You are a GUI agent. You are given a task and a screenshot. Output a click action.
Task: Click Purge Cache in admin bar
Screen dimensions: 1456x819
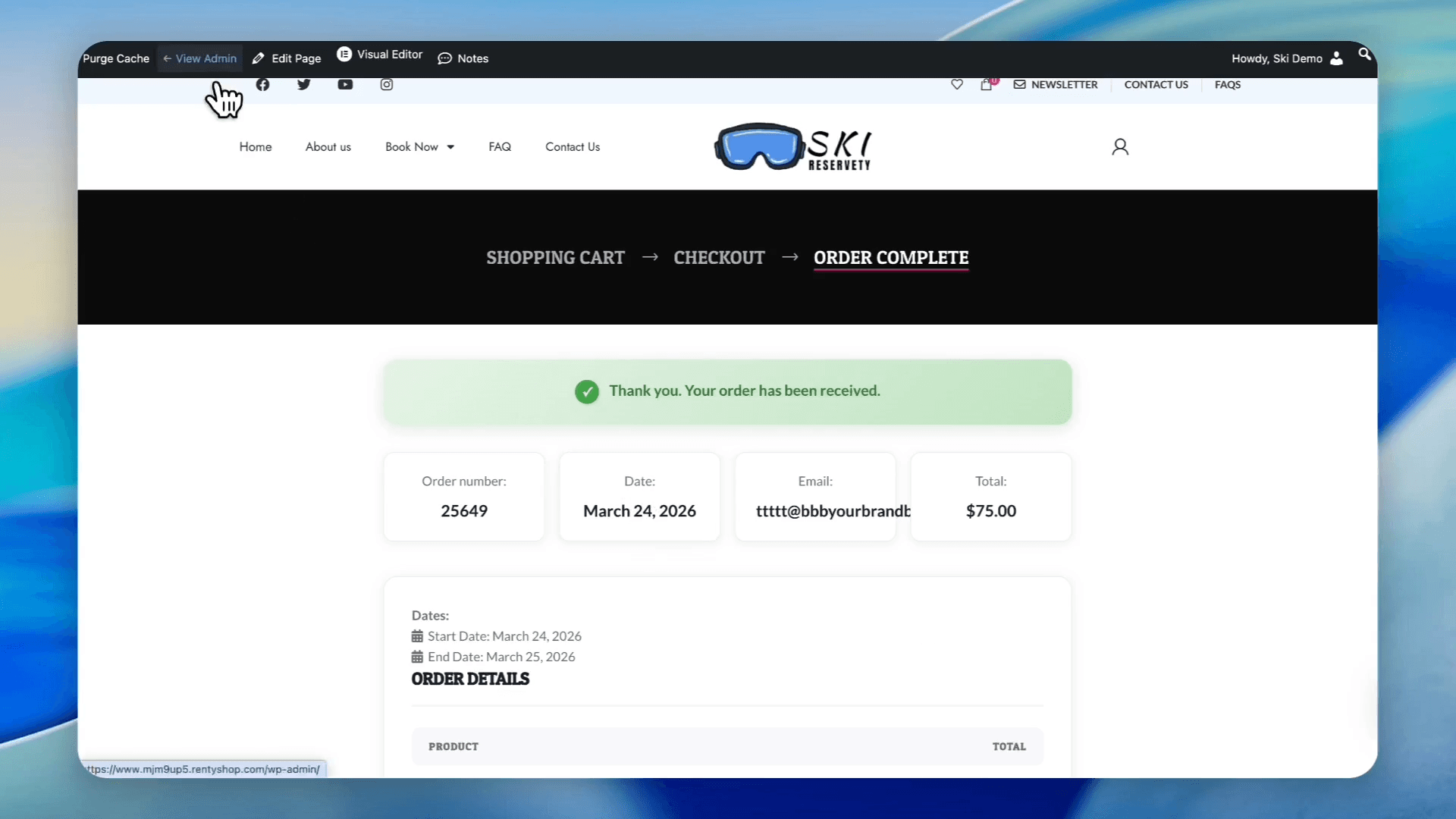point(116,58)
